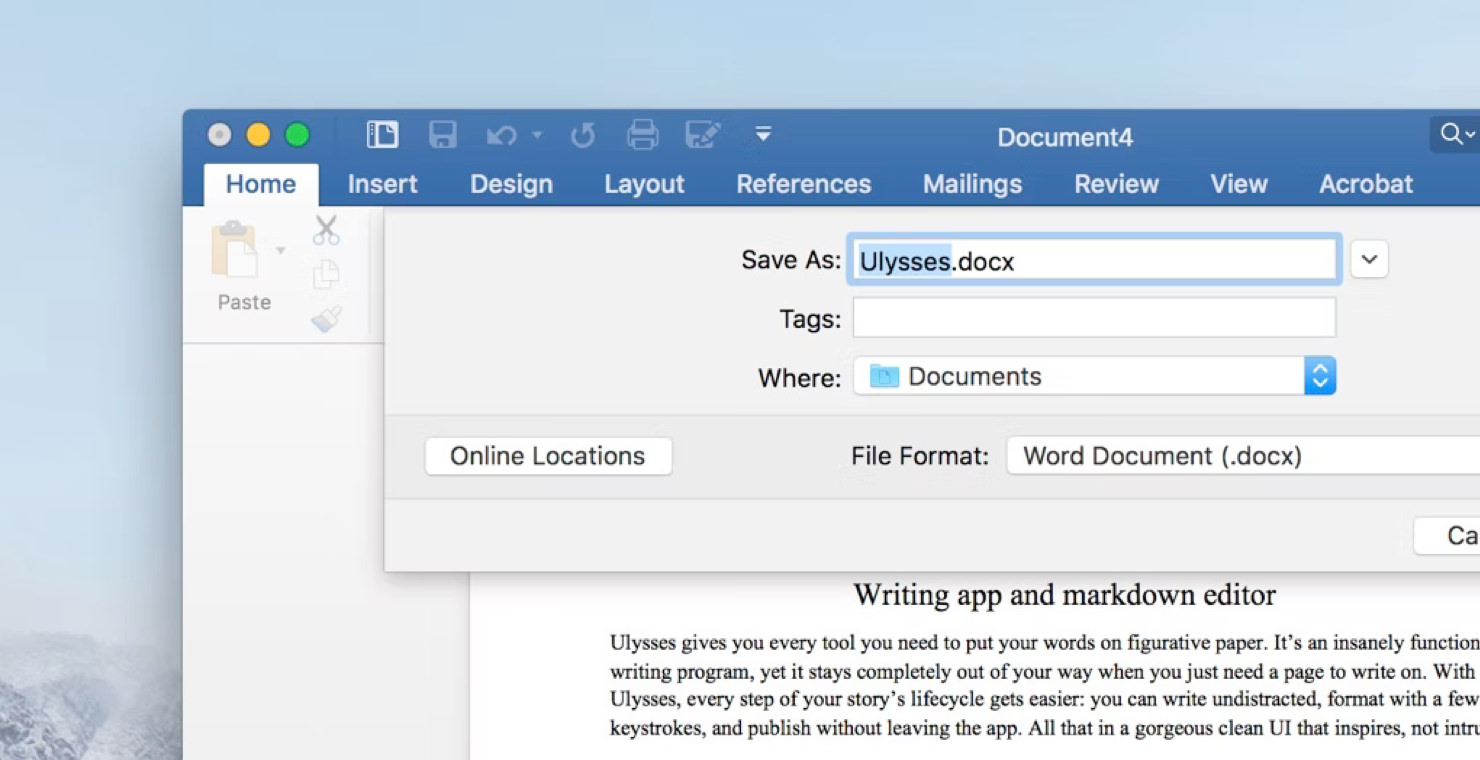Screen dimensions: 1480x760
Task: Click the Cancel button in the save dialog
Action: 1447,536
